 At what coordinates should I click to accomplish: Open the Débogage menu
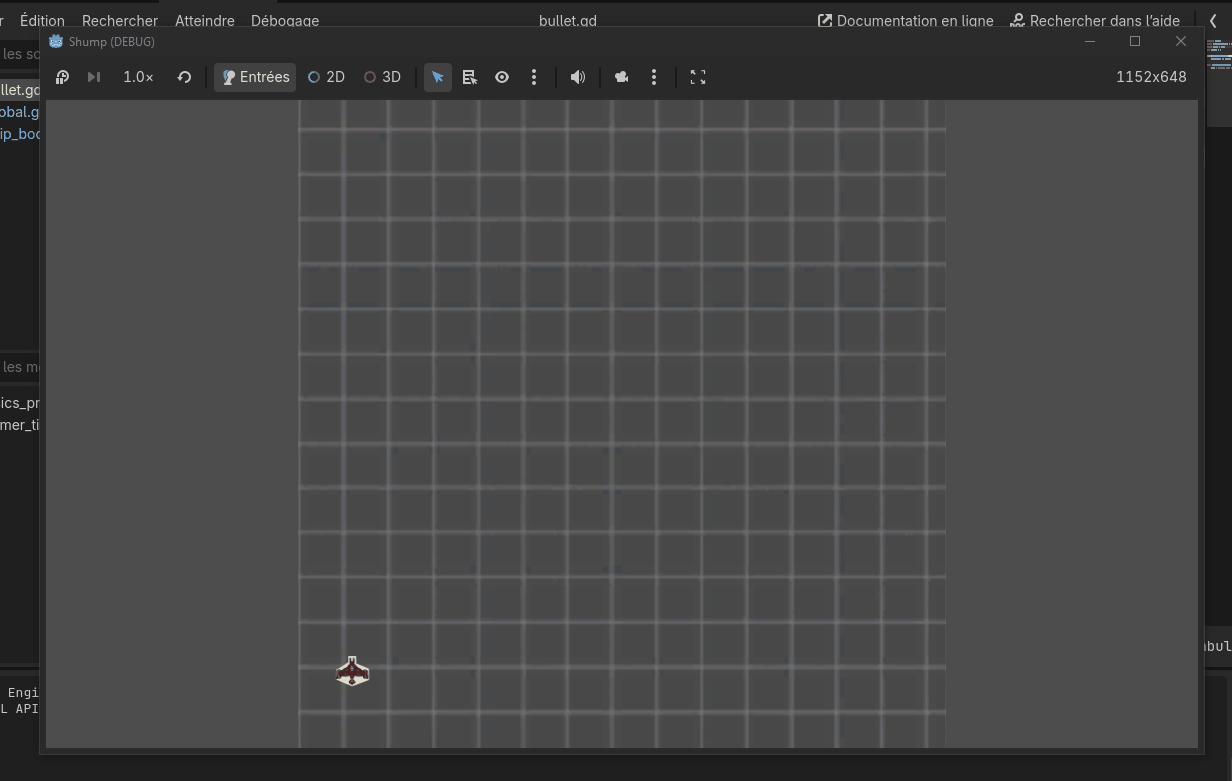(x=285, y=20)
